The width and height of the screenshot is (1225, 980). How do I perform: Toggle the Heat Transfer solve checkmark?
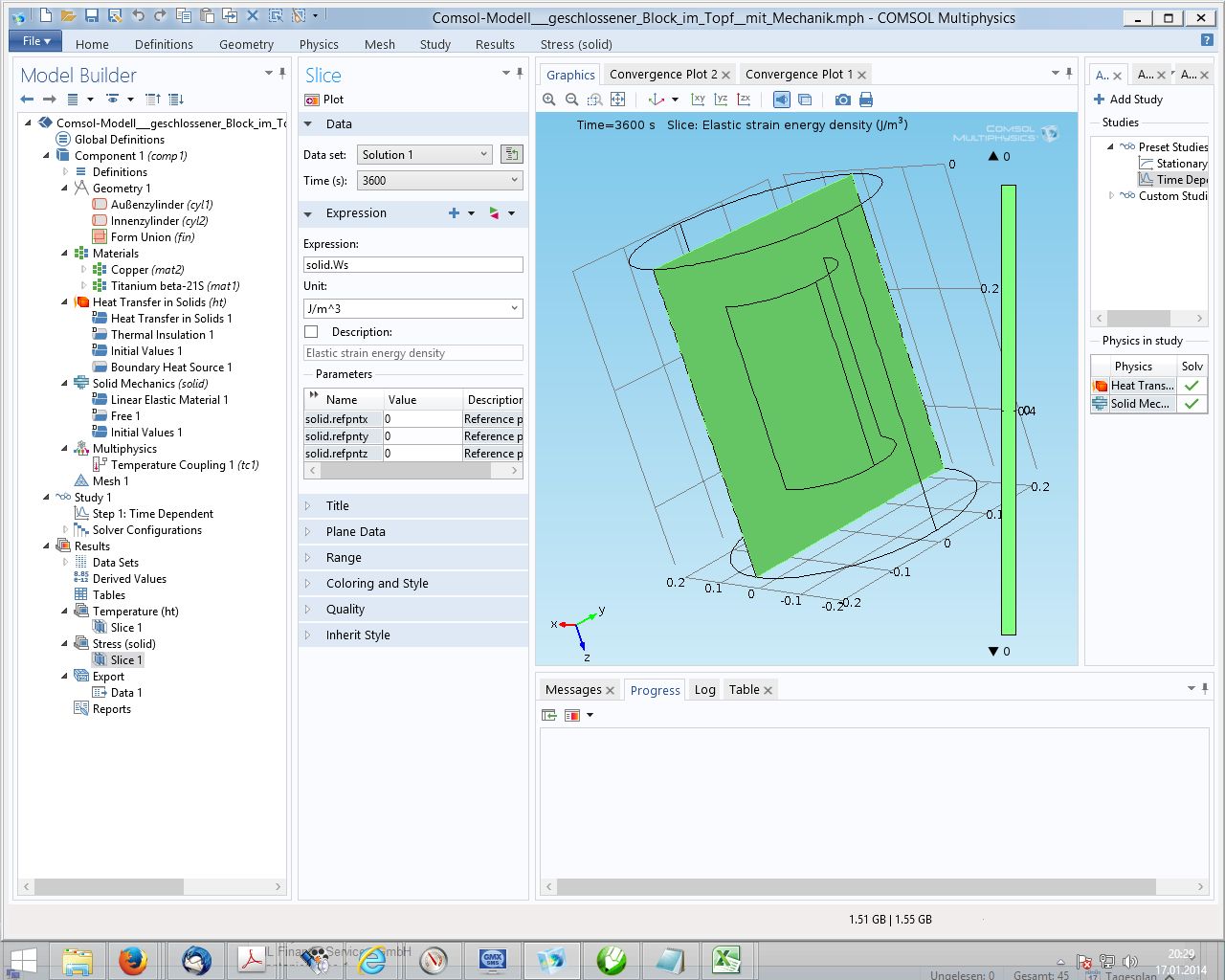point(1192,386)
